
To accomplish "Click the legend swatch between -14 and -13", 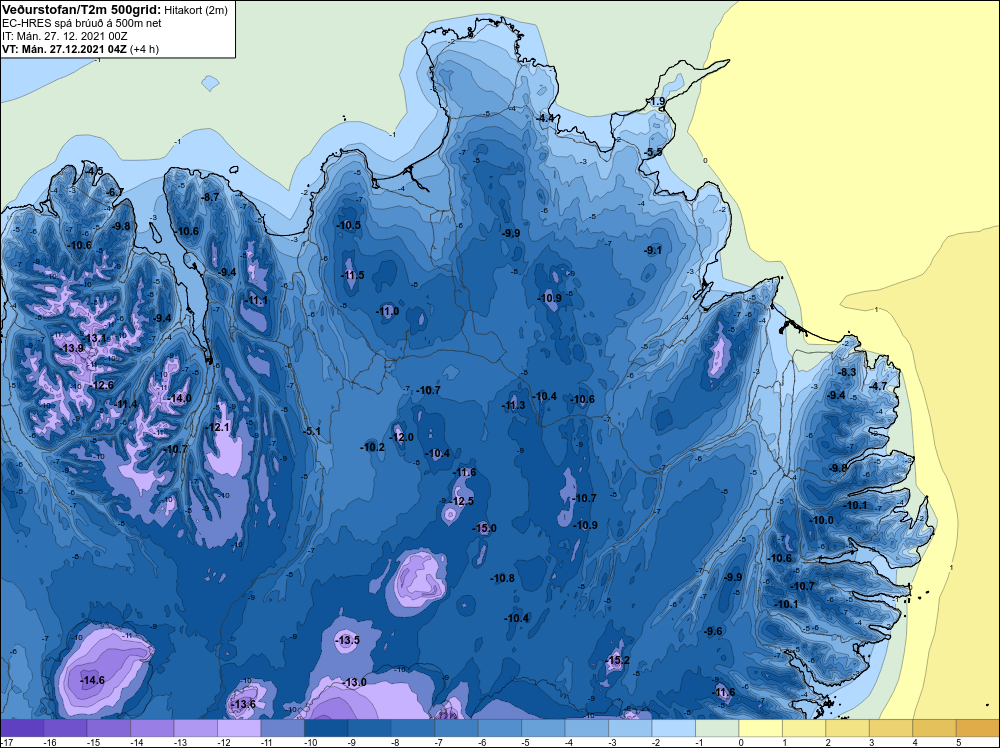I will (x=152, y=728).
